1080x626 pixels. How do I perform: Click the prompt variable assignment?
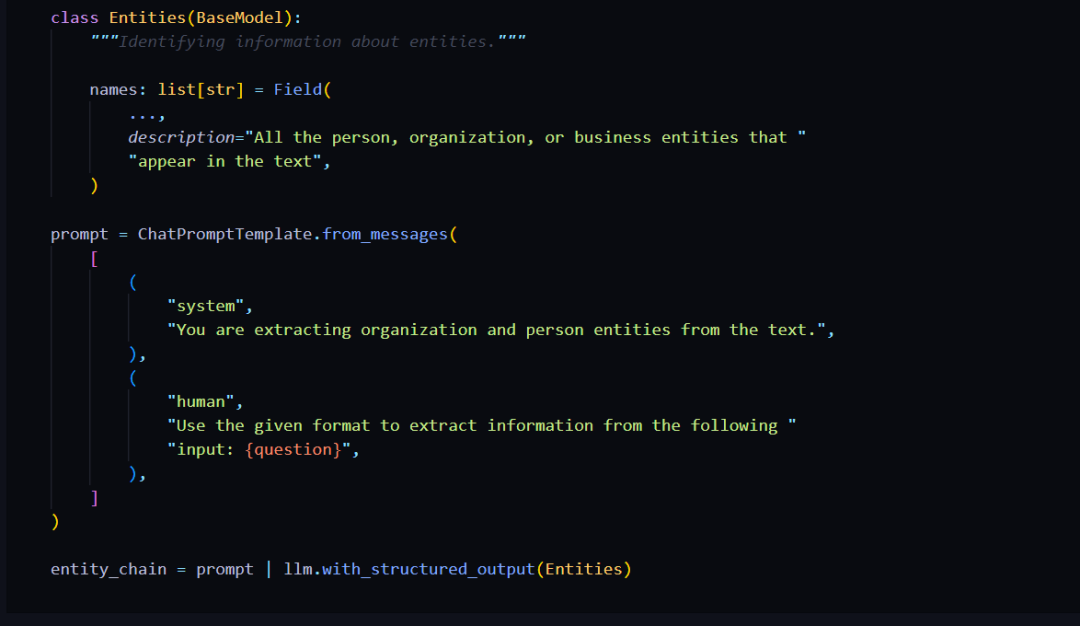(x=79, y=233)
